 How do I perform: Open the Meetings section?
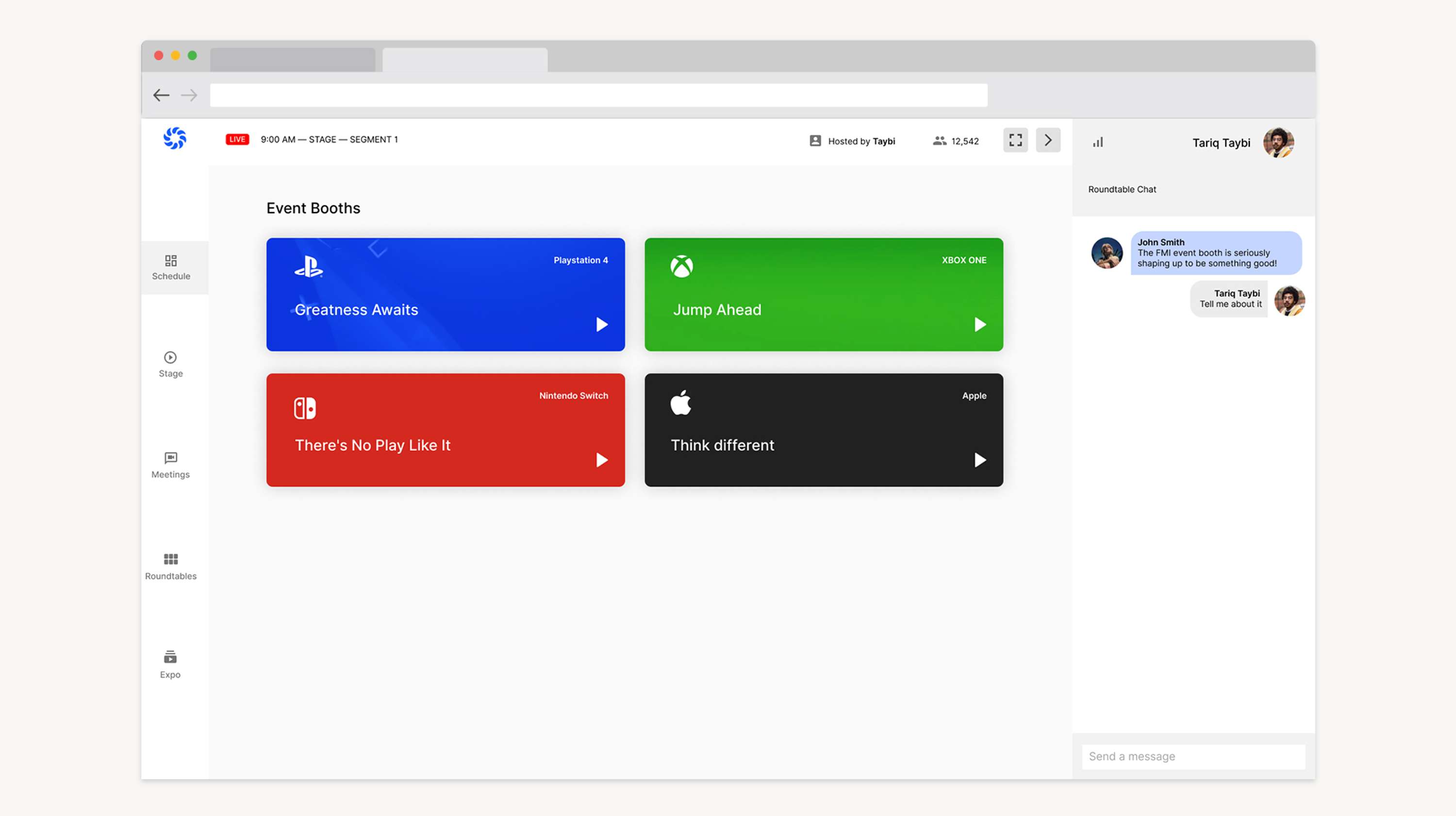click(171, 466)
